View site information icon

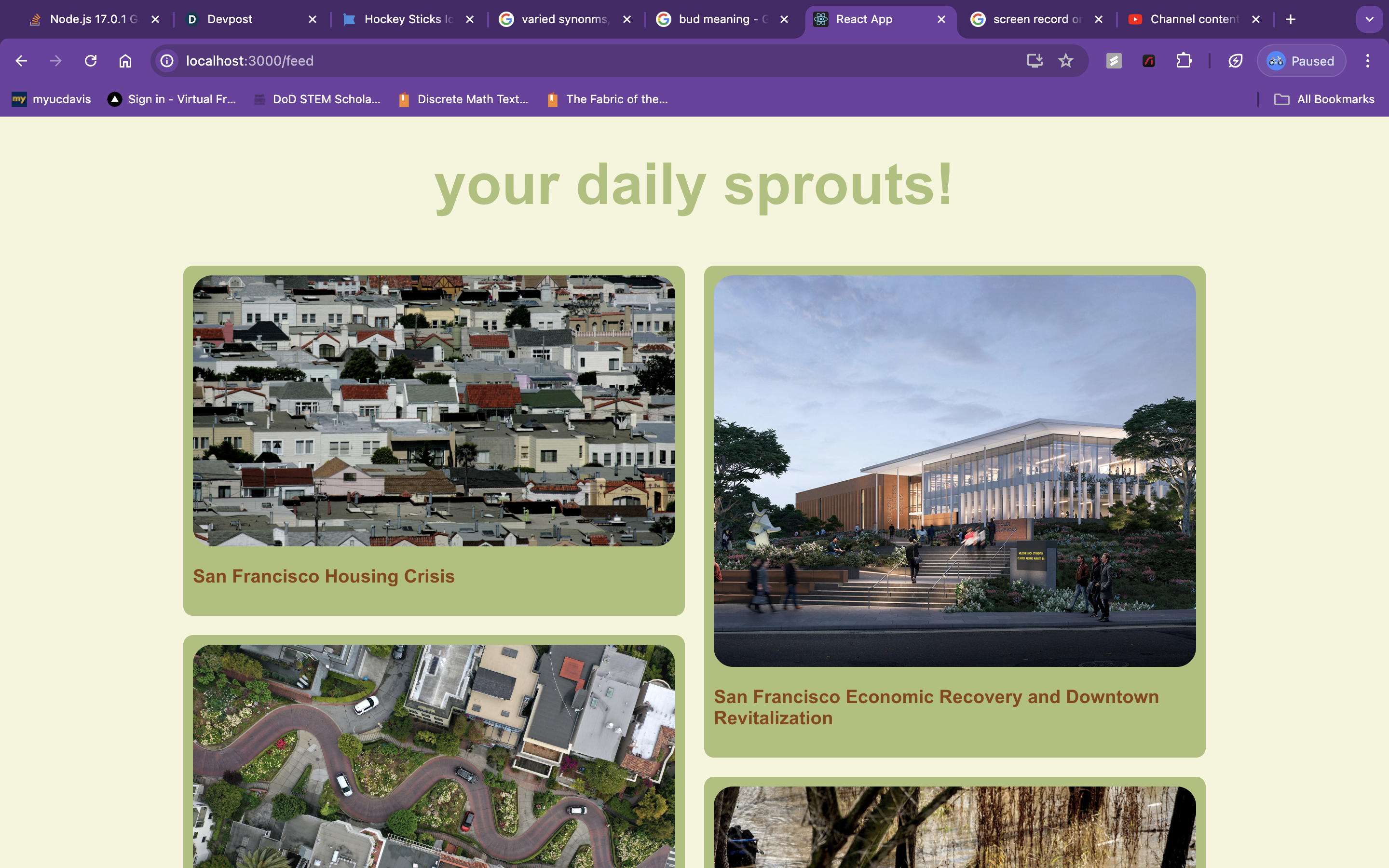(x=167, y=61)
